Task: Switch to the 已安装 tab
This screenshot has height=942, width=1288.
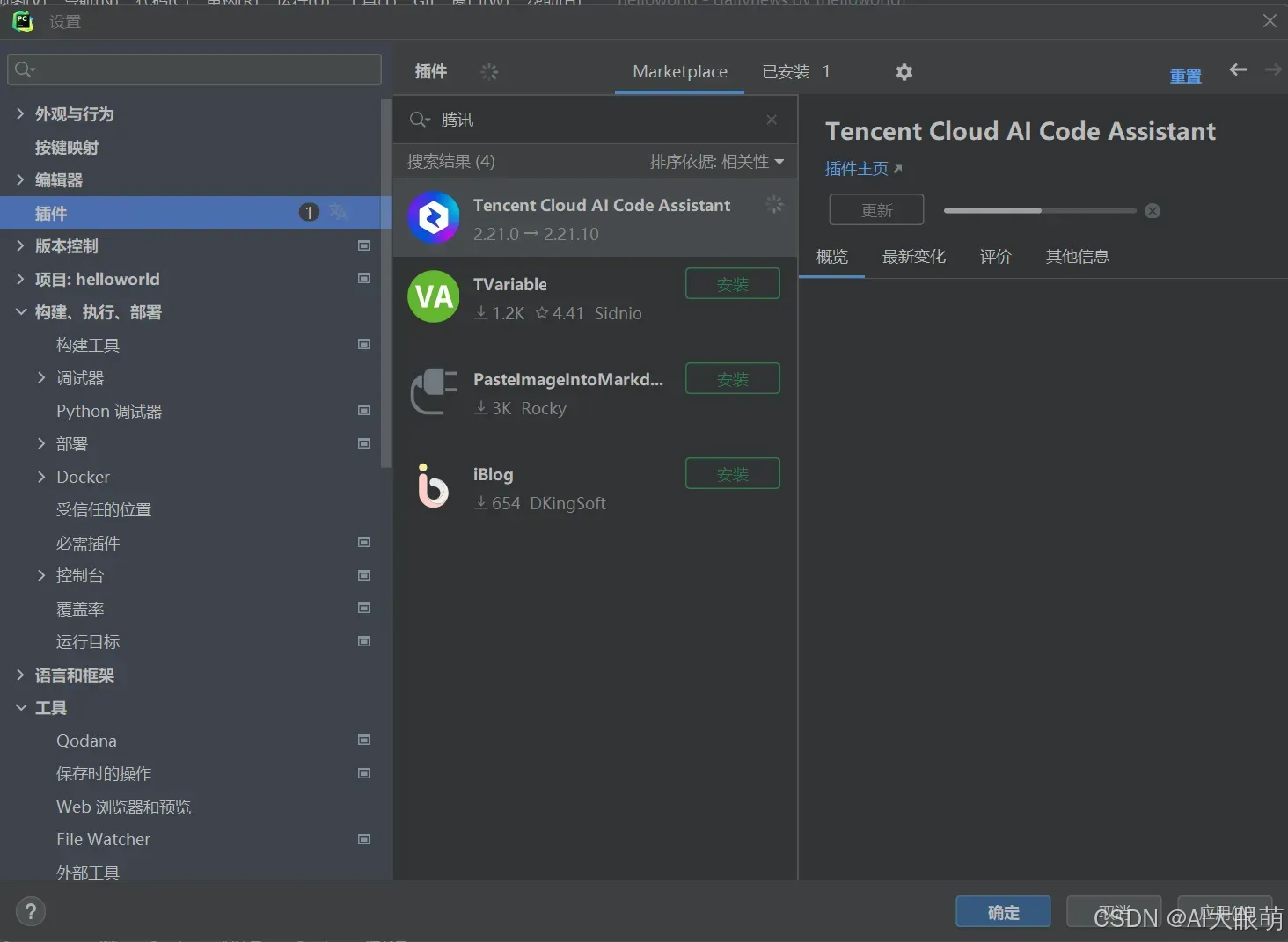Action: point(795,72)
